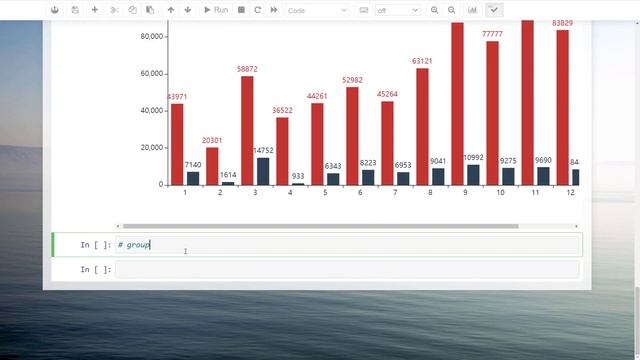
Task: Click the value label 83829
Action: [x=562, y=23]
